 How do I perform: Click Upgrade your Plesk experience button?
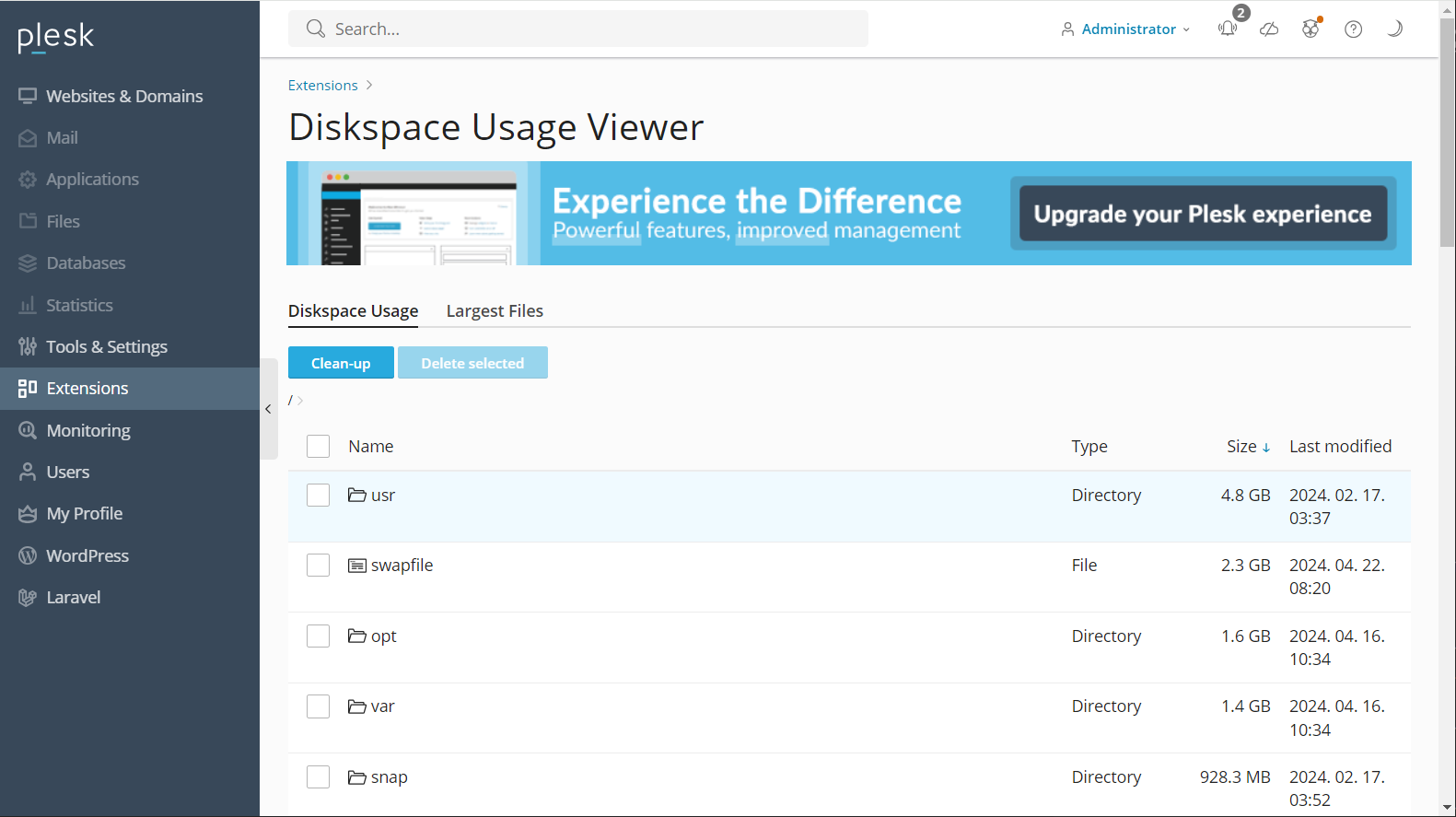1203,214
